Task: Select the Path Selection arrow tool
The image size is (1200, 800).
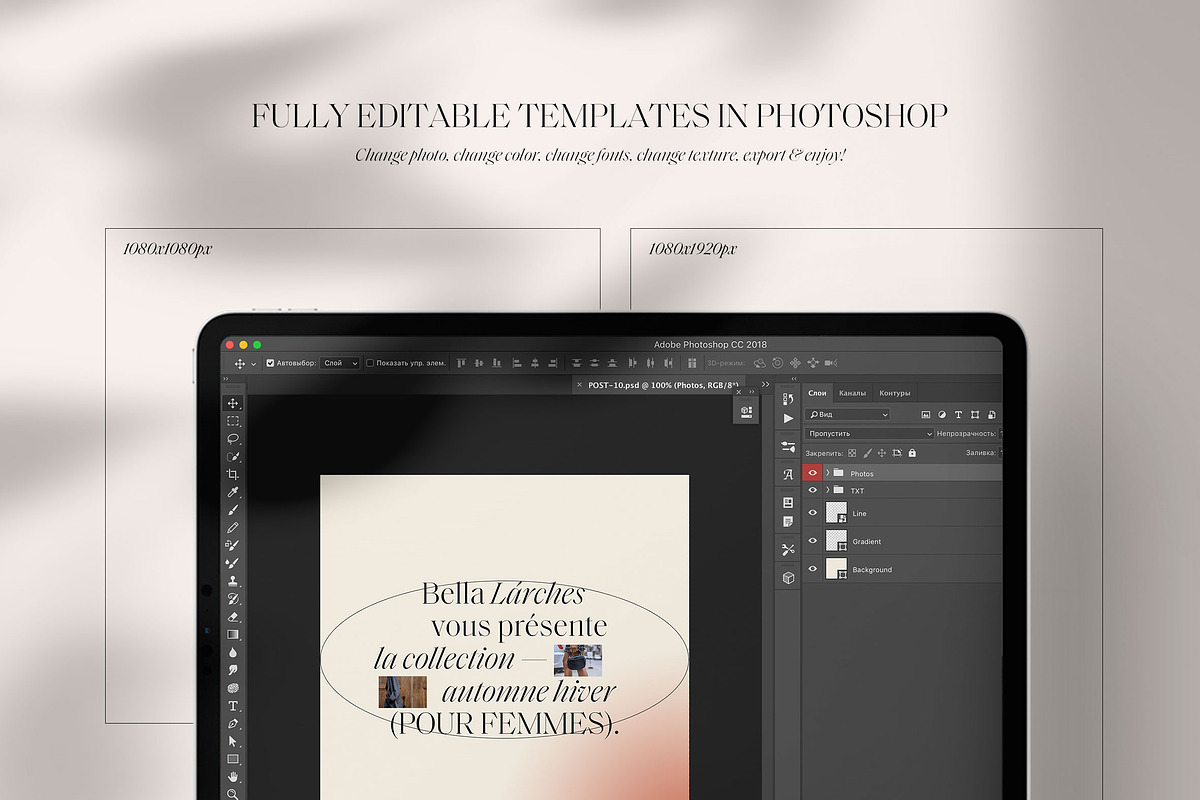Action: 233,741
